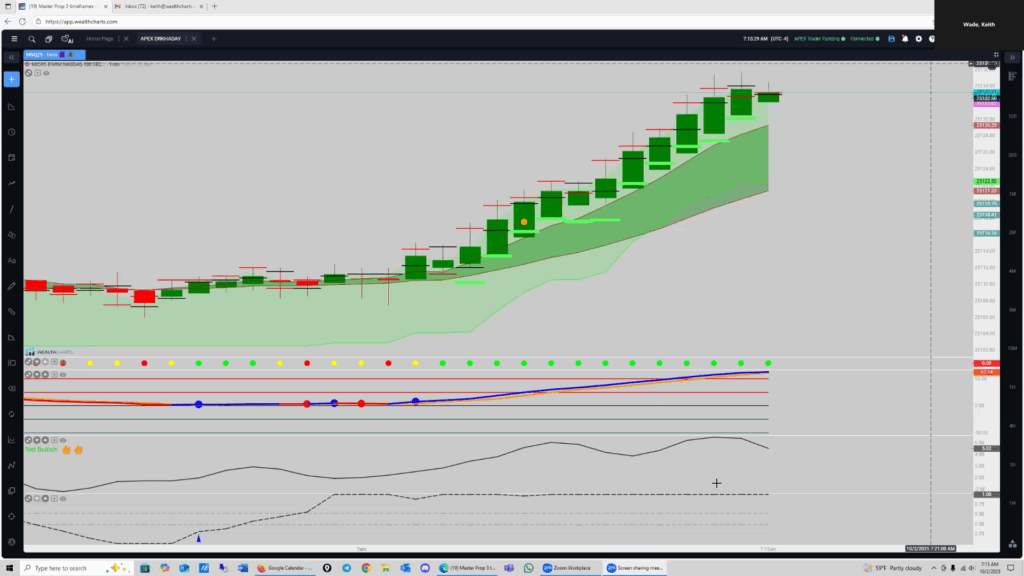
Task: Toggle eye icon on Net Bullish indicator panel
Action: tap(62, 439)
